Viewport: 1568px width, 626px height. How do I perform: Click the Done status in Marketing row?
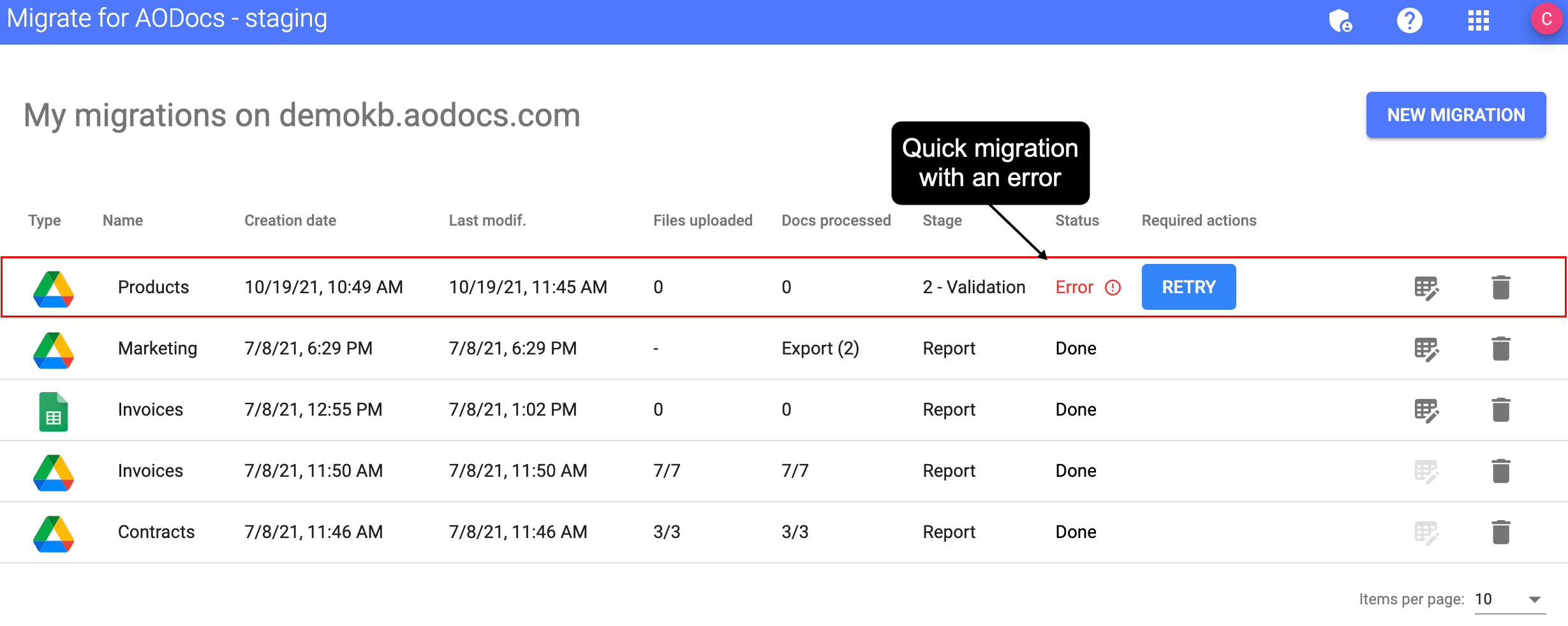pos(1076,348)
